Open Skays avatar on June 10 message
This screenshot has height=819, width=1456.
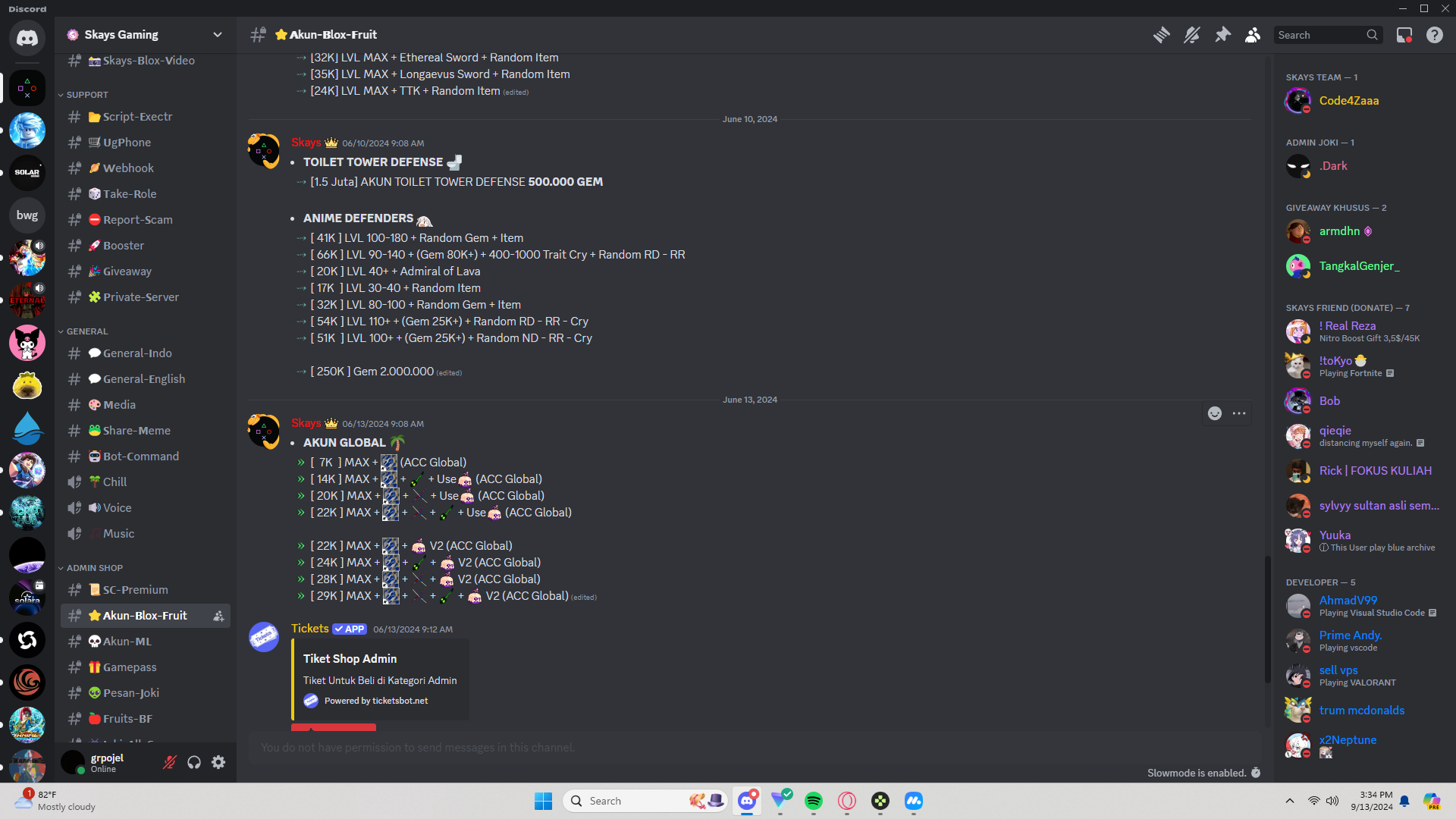click(x=264, y=150)
